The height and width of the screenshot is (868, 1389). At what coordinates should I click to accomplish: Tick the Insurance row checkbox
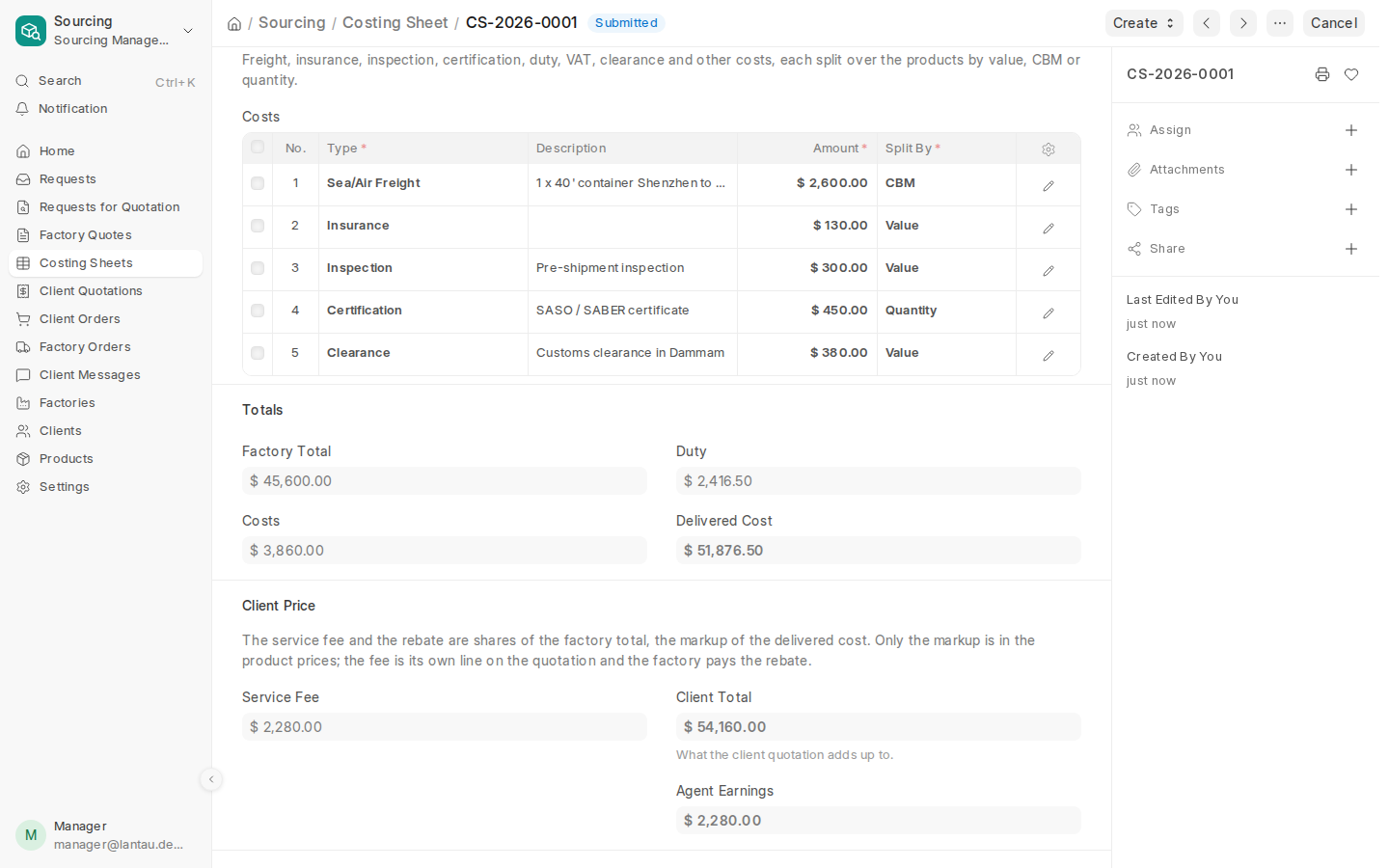point(258,226)
